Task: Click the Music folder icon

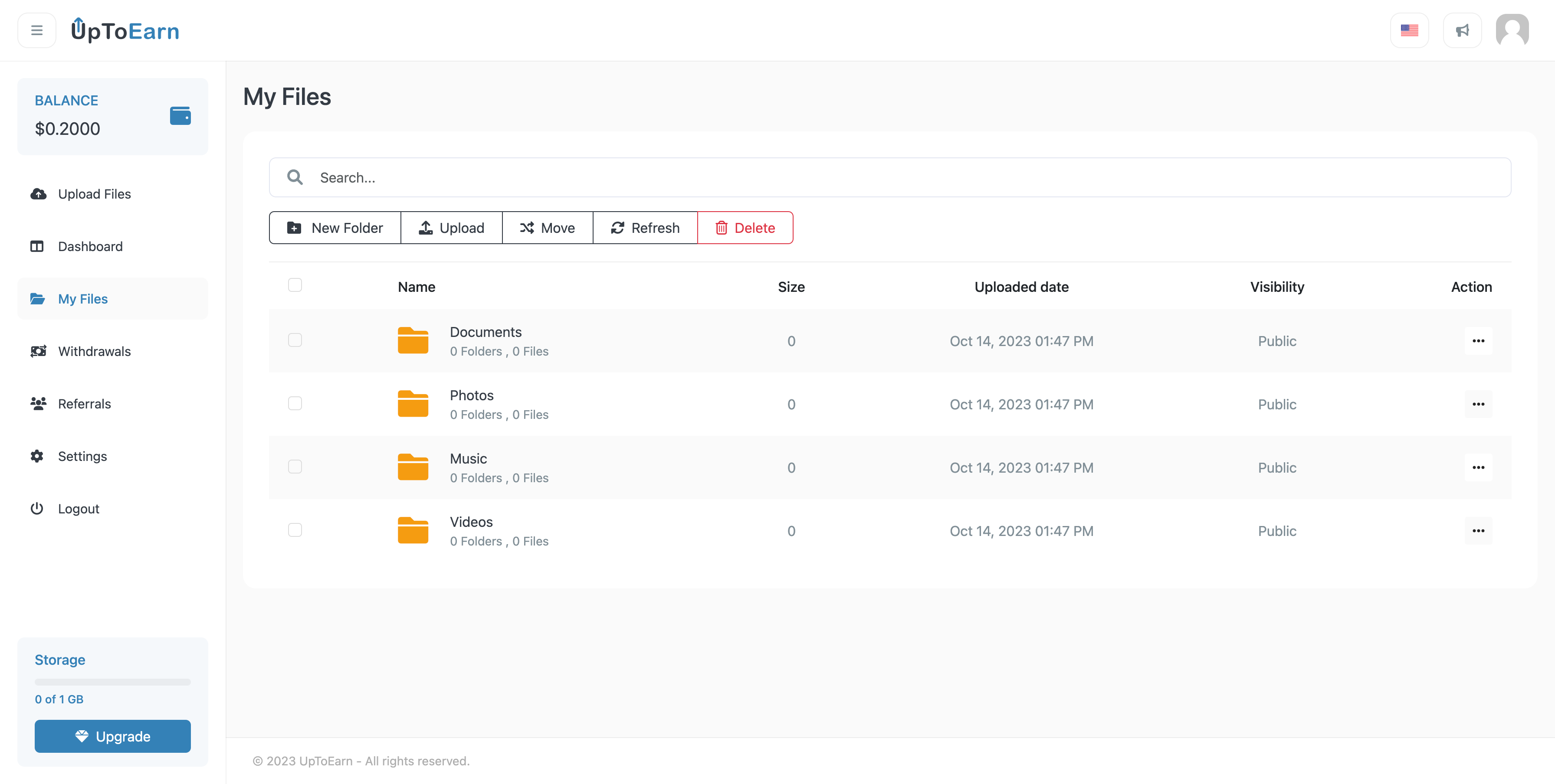Action: tap(413, 467)
